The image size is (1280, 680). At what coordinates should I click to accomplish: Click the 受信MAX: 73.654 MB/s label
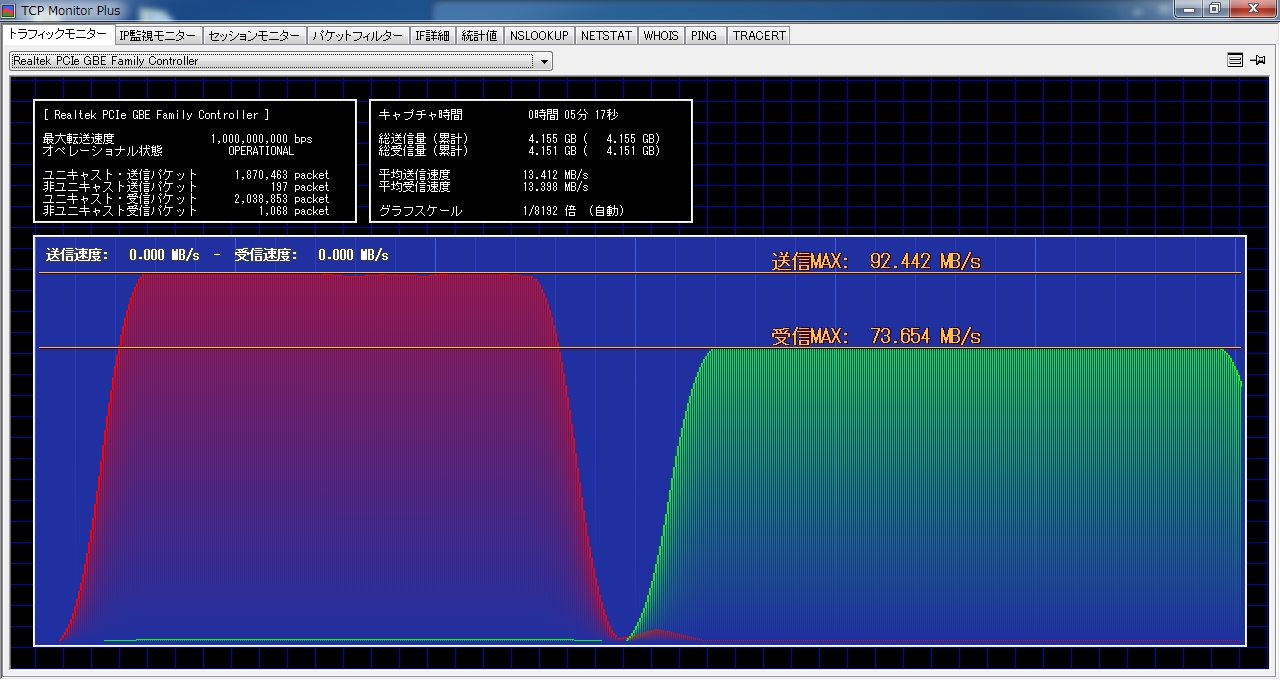pos(876,336)
